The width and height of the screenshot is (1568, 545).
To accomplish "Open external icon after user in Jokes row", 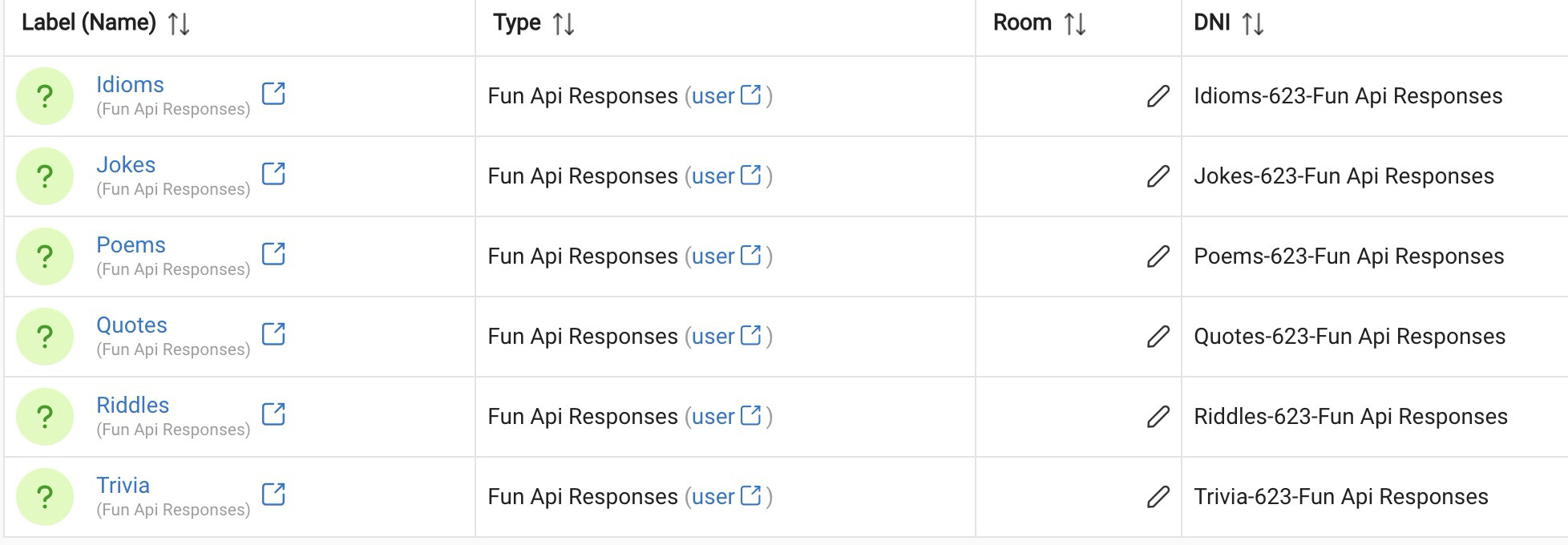I will pyautogui.click(x=750, y=175).
